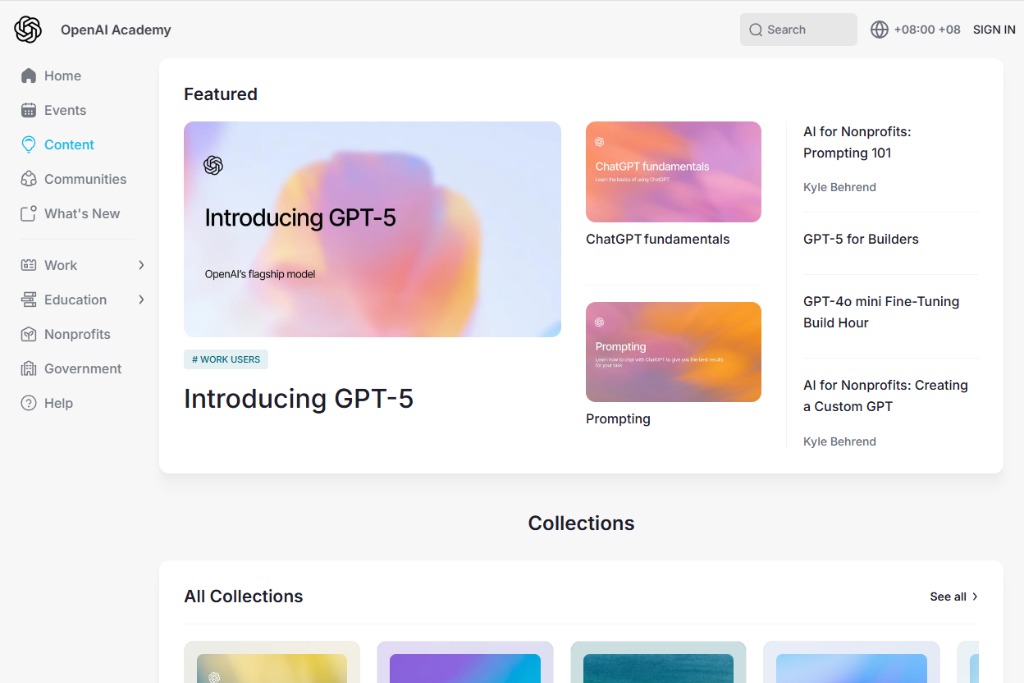Click the Home house icon
This screenshot has width=1024, height=683.
pyautogui.click(x=28, y=76)
